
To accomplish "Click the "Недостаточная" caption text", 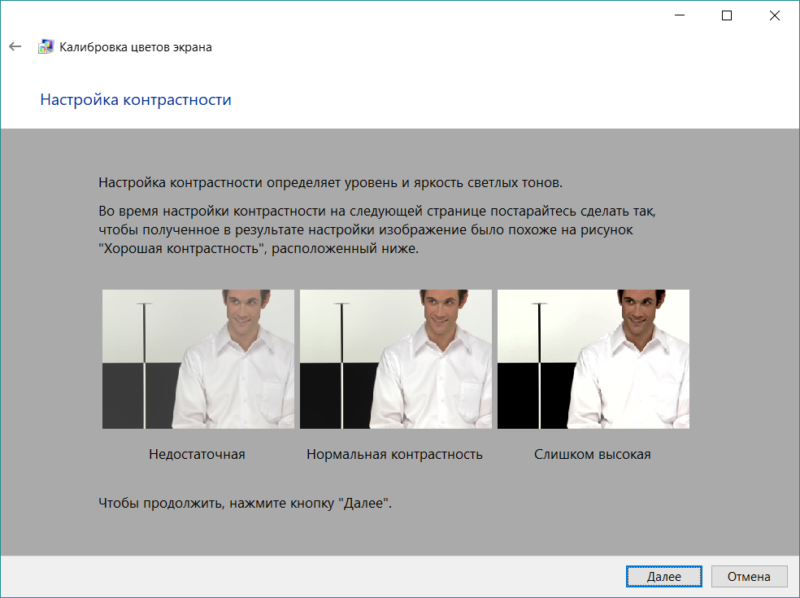I will click(x=197, y=454).
